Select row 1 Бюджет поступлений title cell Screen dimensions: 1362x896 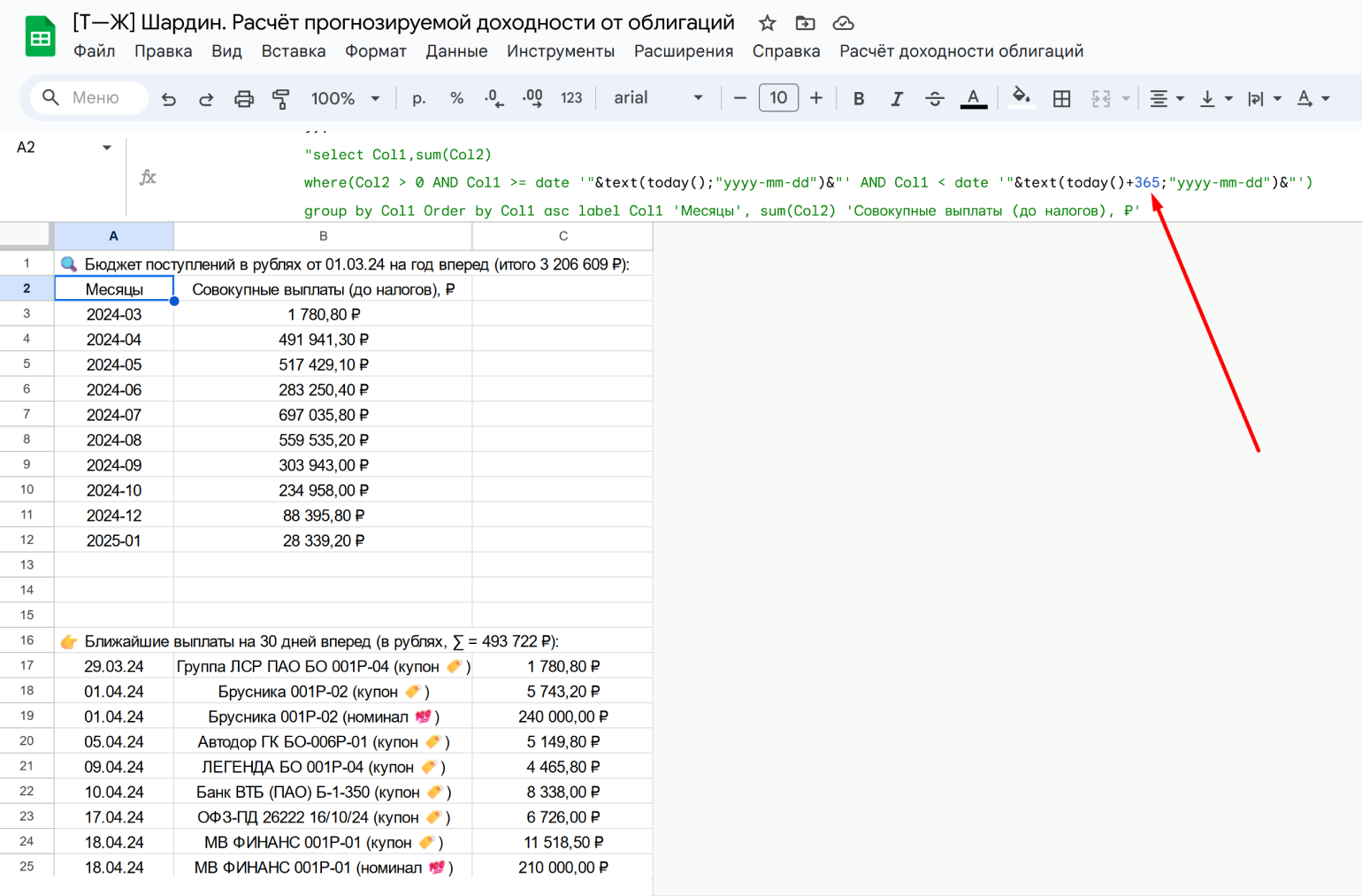click(354, 264)
